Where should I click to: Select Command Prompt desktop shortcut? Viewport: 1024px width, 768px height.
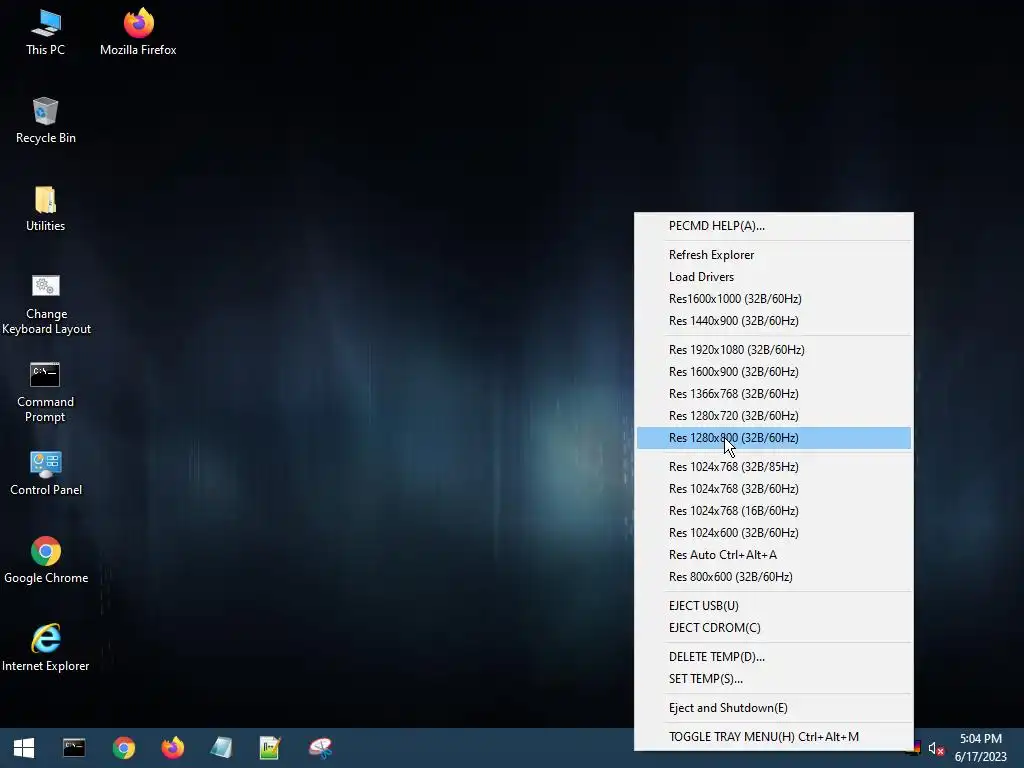pos(46,392)
